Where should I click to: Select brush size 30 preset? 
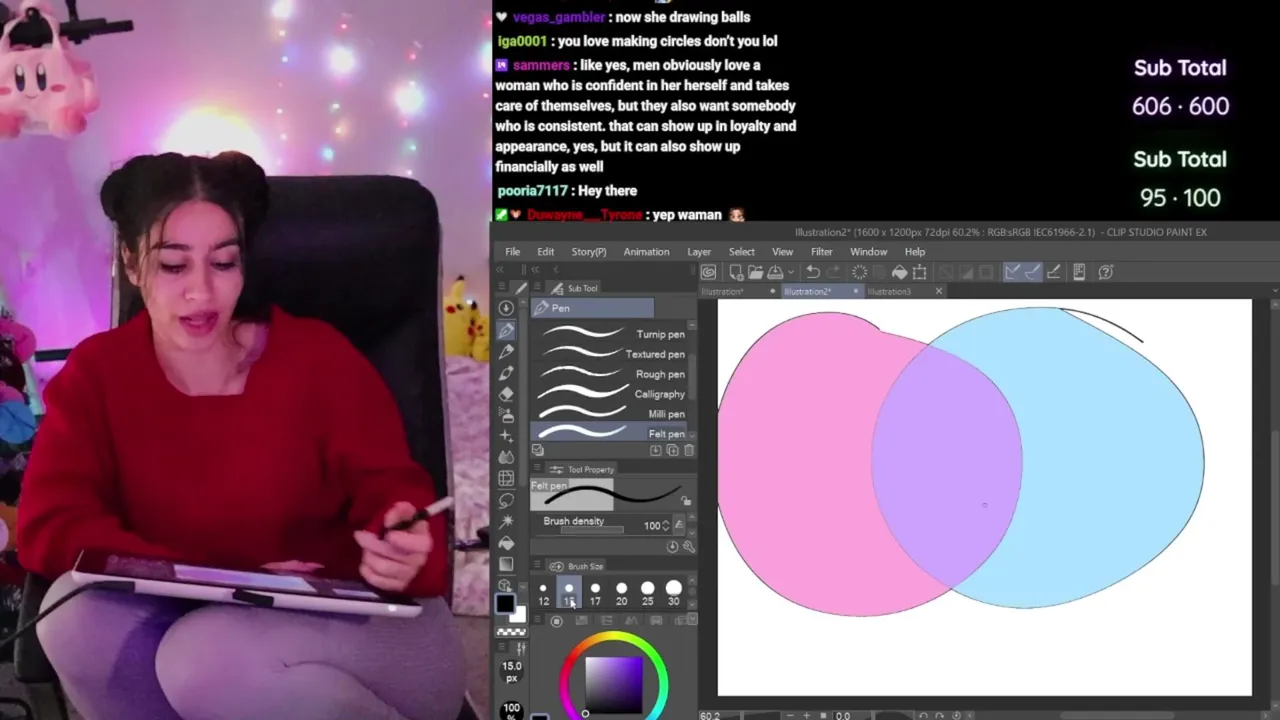[674, 594]
